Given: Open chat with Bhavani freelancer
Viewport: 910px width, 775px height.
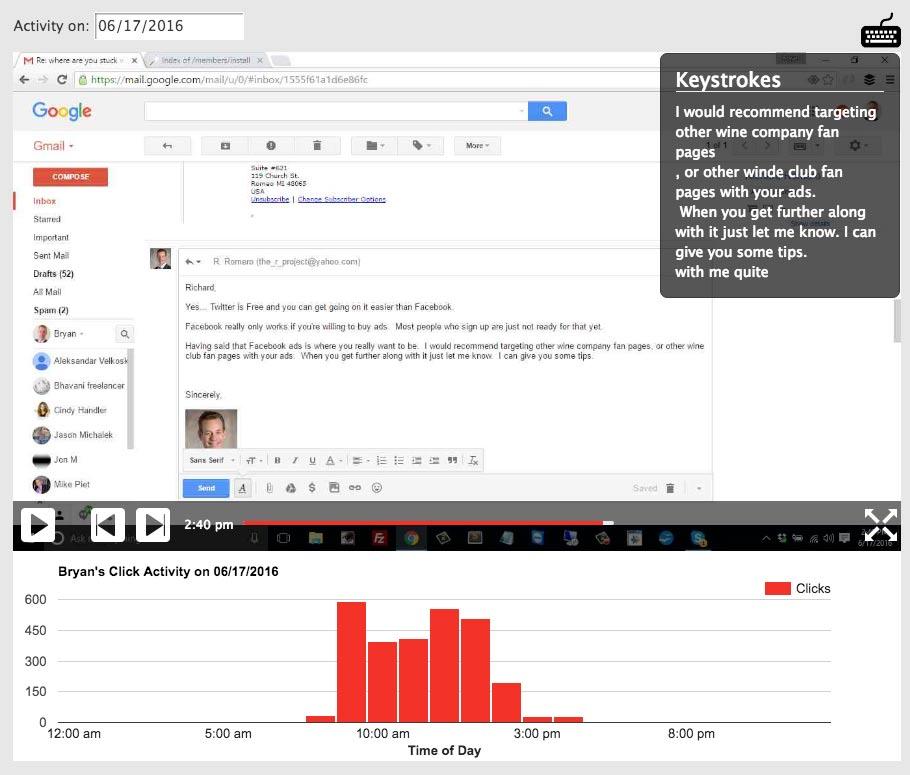Looking at the screenshot, I should 79,385.
